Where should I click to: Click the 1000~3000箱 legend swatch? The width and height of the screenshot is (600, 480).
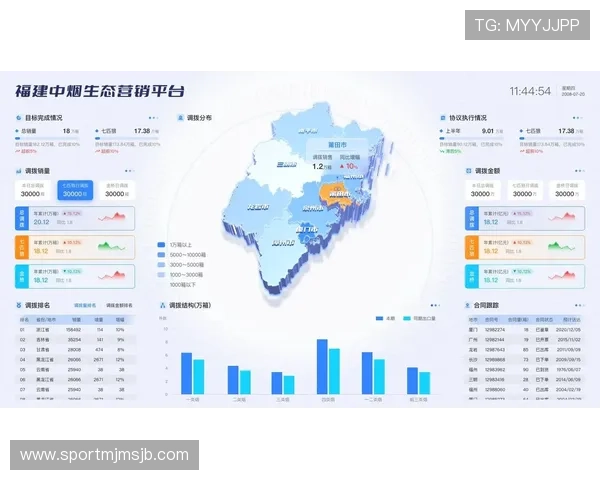(x=161, y=274)
